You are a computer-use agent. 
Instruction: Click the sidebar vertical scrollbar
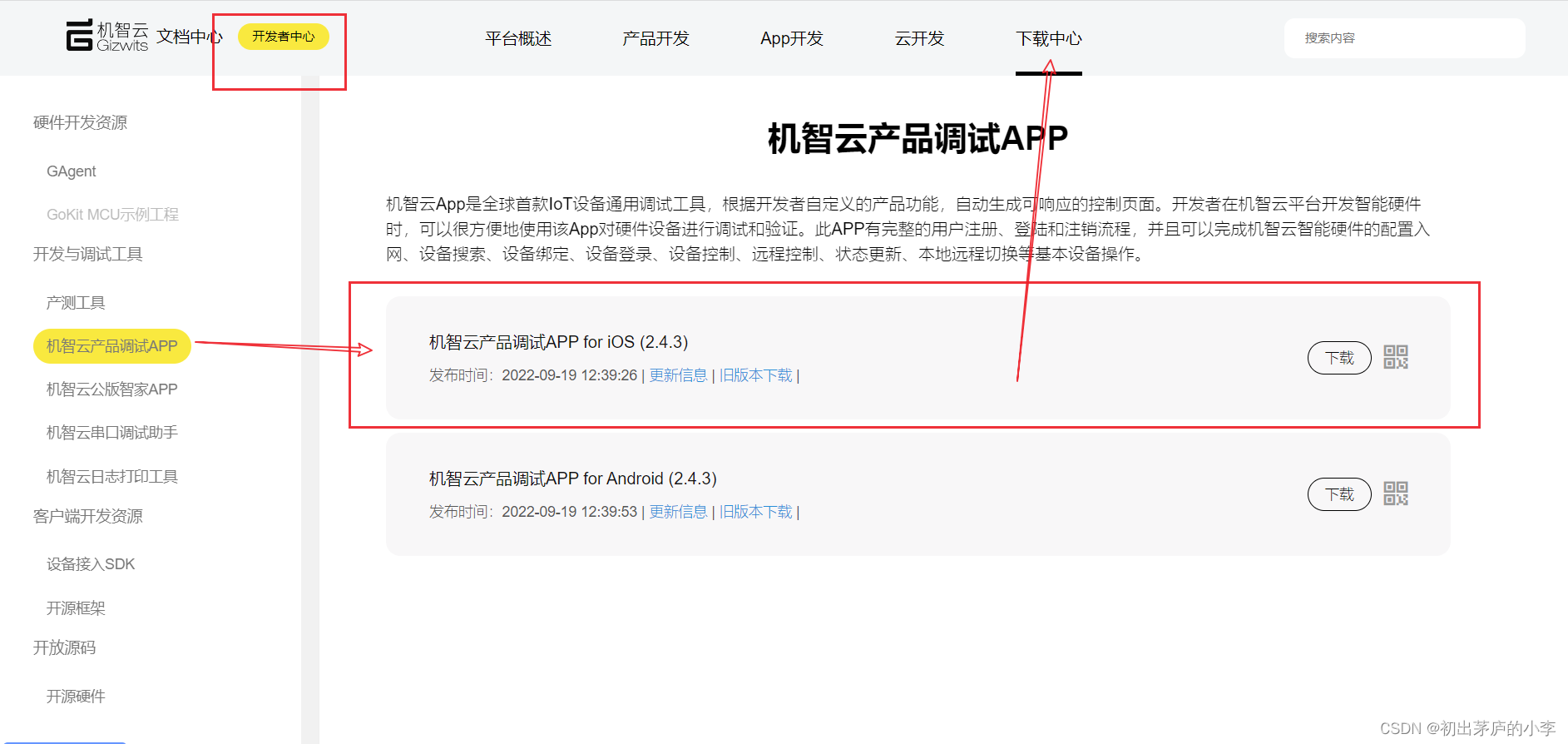click(310, 409)
